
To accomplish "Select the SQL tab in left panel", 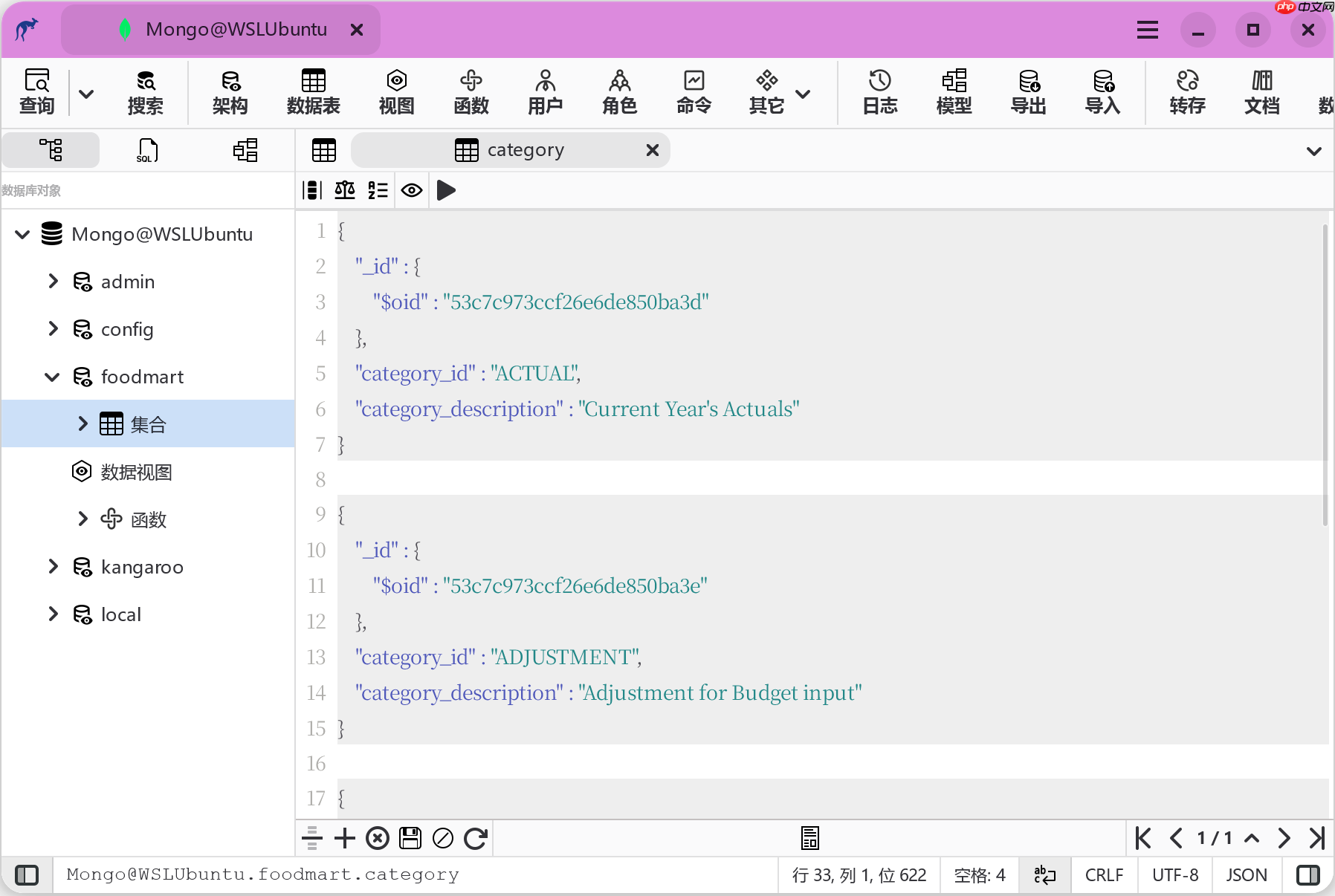I will pyautogui.click(x=147, y=150).
